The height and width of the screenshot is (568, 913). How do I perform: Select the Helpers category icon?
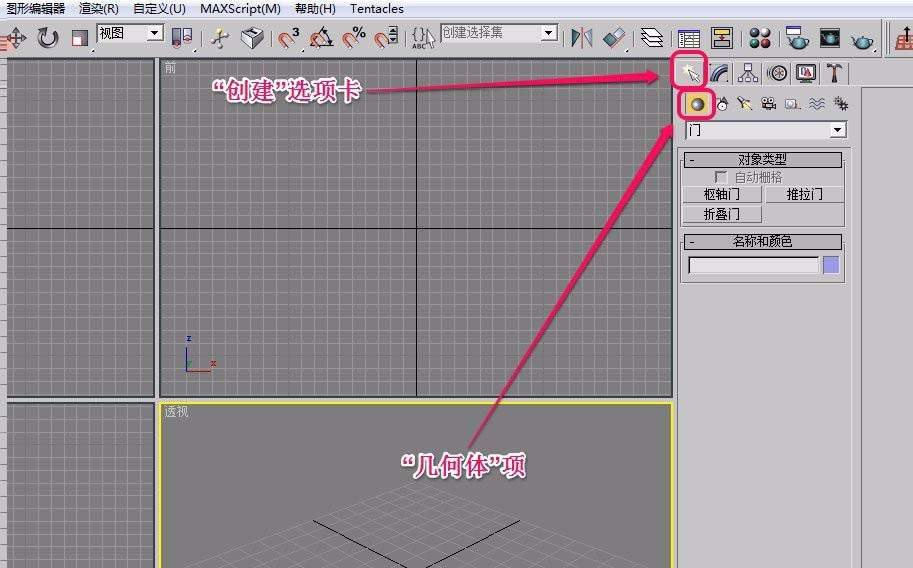pyautogui.click(x=792, y=104)
